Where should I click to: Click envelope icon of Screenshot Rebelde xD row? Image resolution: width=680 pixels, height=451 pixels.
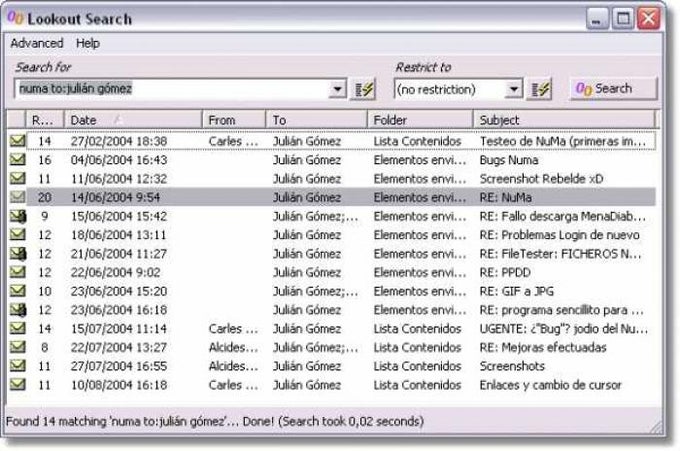[17, 178]
